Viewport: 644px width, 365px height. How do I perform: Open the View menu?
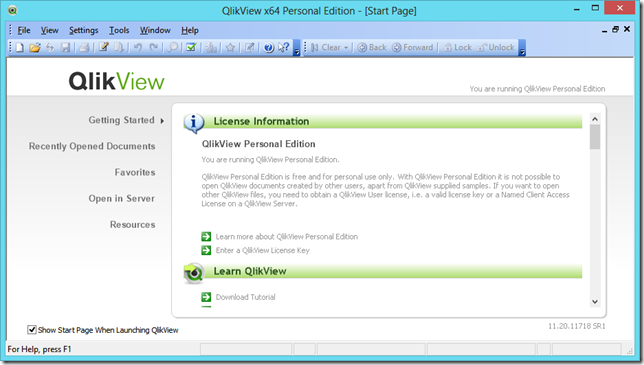[x=49, y=30]
